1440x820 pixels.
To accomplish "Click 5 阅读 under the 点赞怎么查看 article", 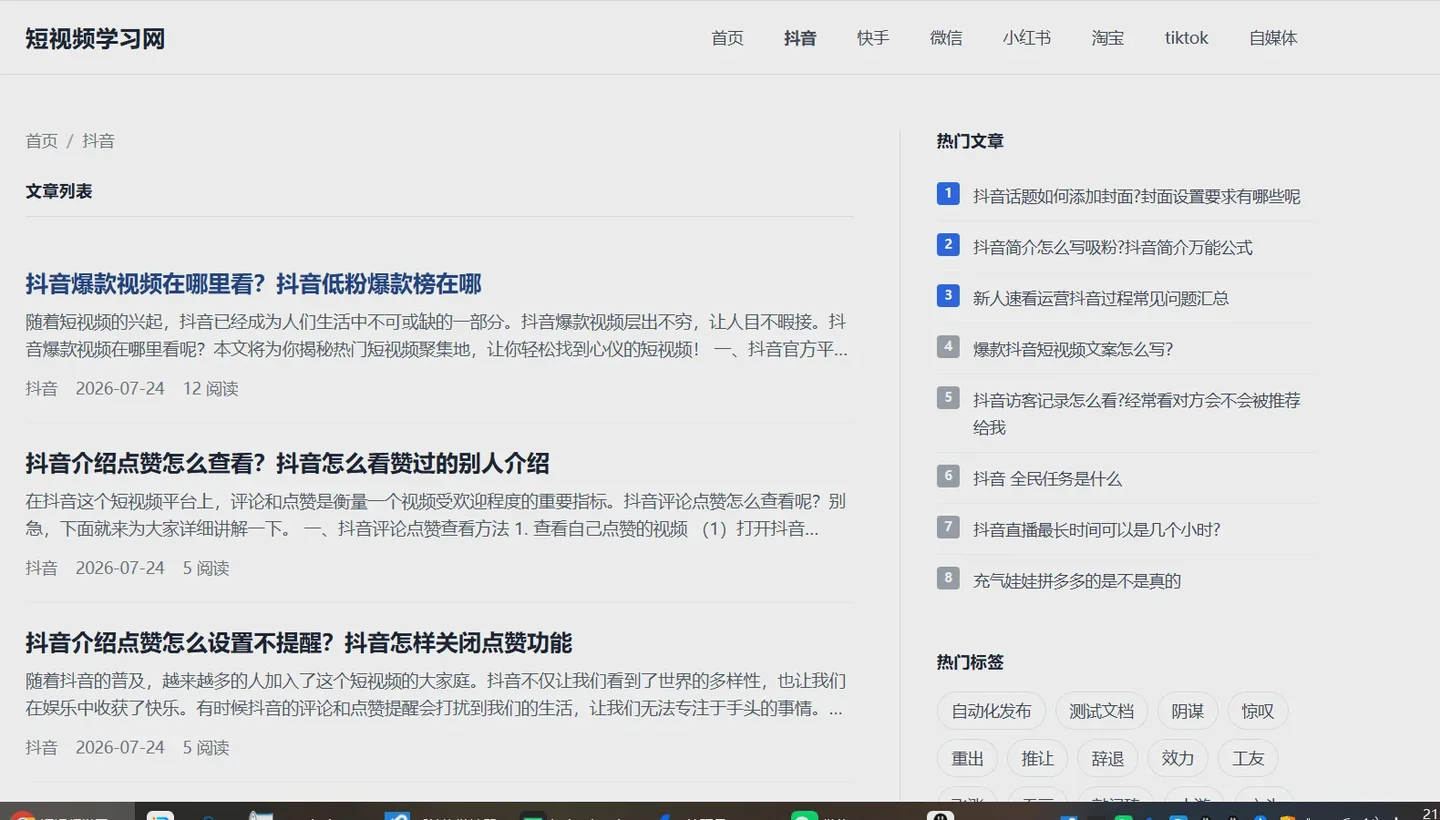I will click(206, 568).
